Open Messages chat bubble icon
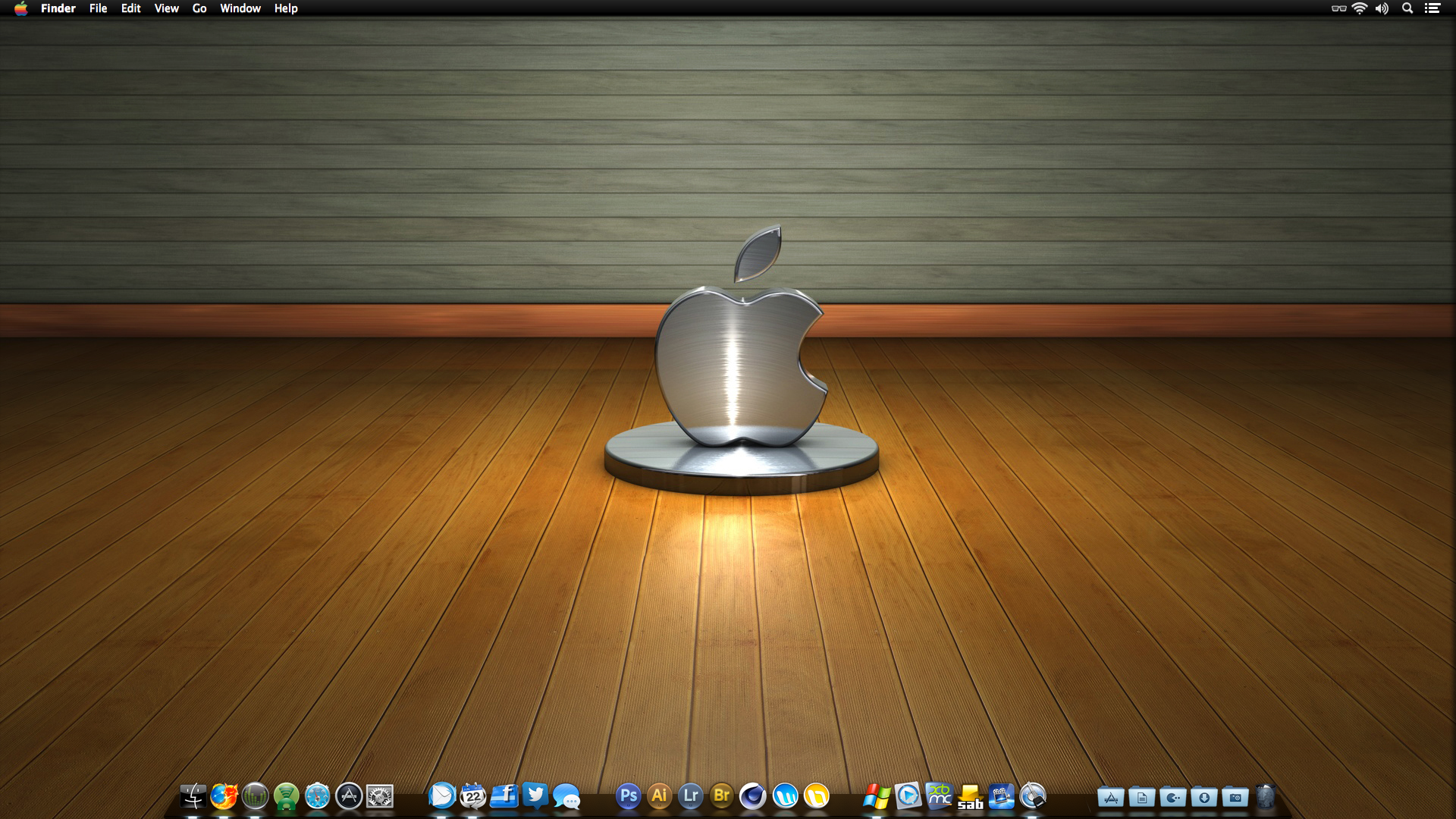This screenshot has width=1456, height=819. [566, 796]
